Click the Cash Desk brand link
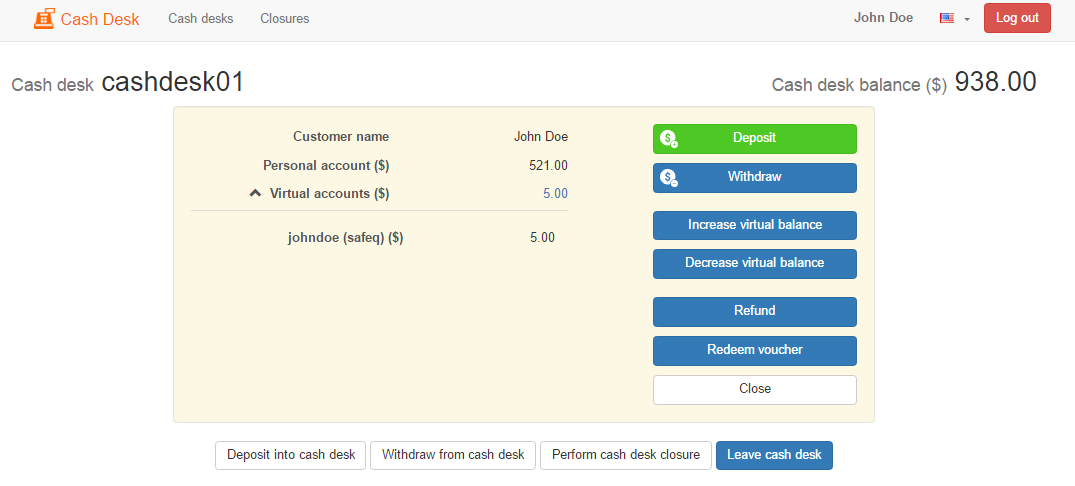Viewport: 1075px width, 486px height. (x=100, y=19)
